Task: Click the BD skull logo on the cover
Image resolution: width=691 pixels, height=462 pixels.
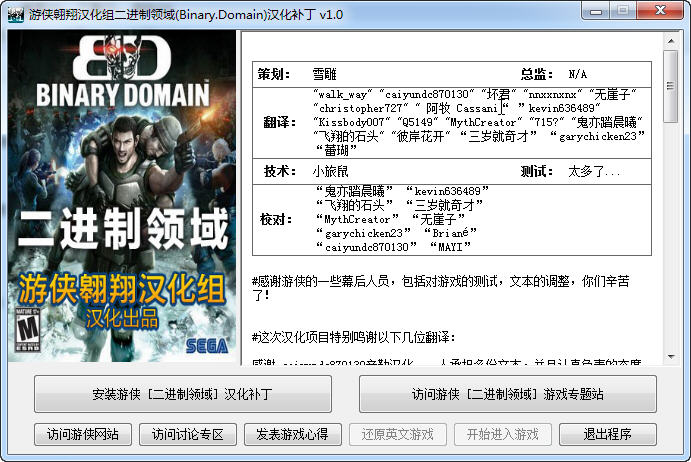Action: pyautogui.click(x=122, y=57)
